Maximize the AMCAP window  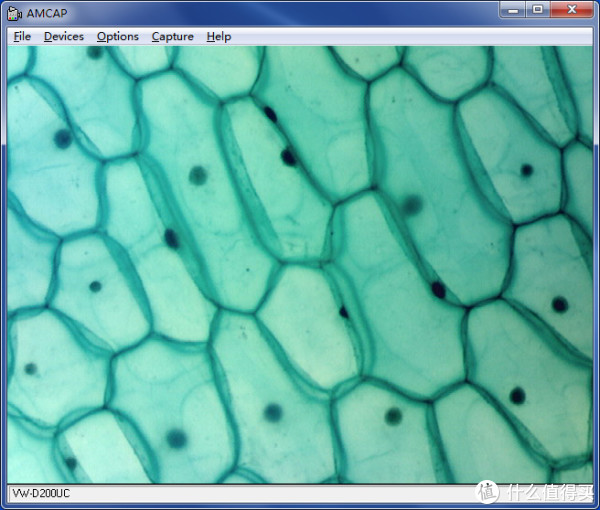[538, 9]
